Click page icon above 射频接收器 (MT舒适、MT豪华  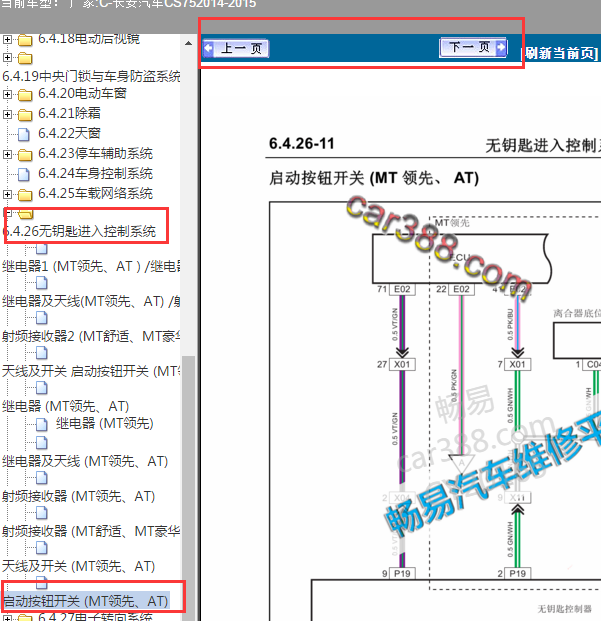coord(42,513)
